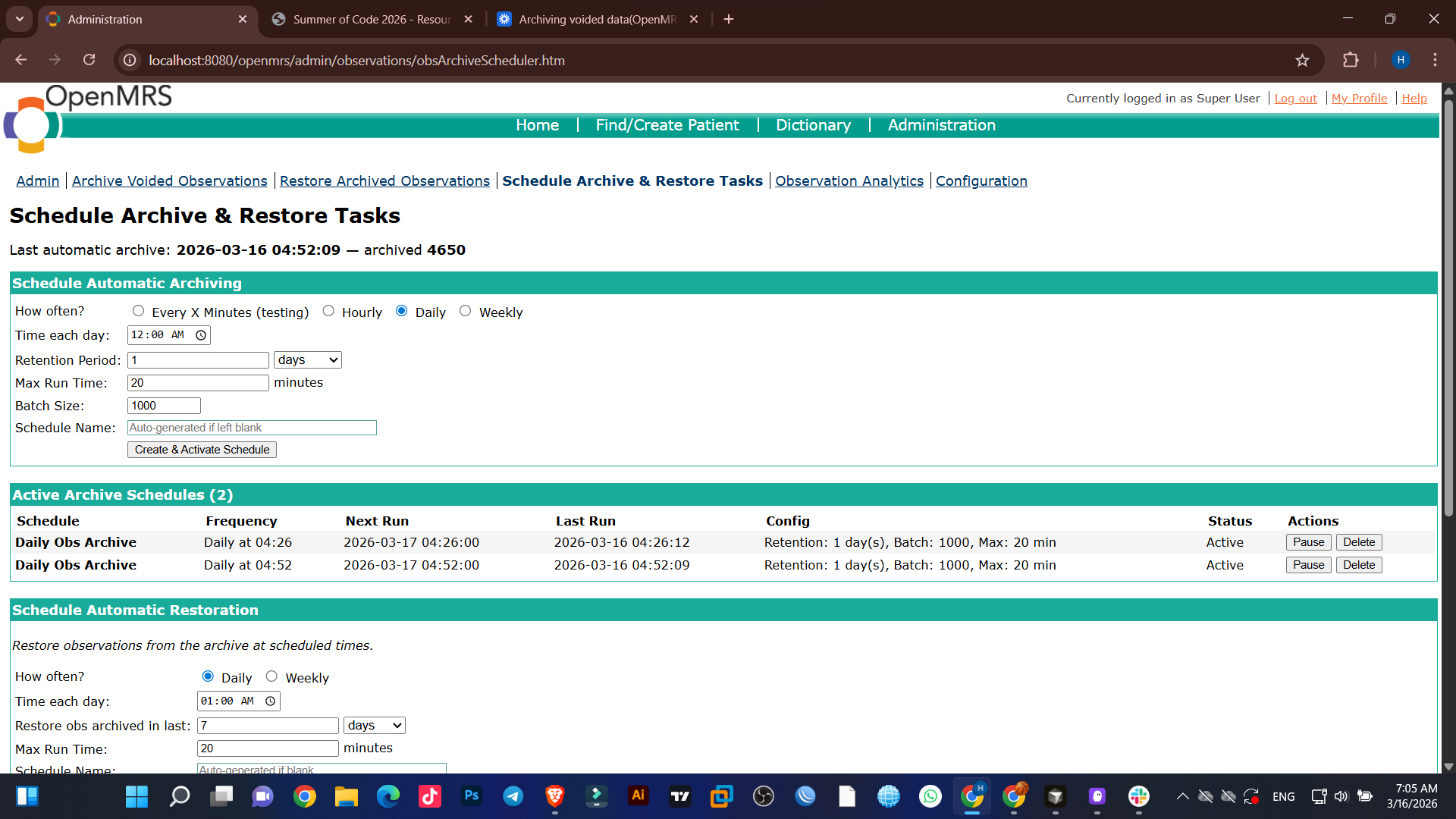
Task: Select Every X Minutes testing option
Action: coord(138,311)
